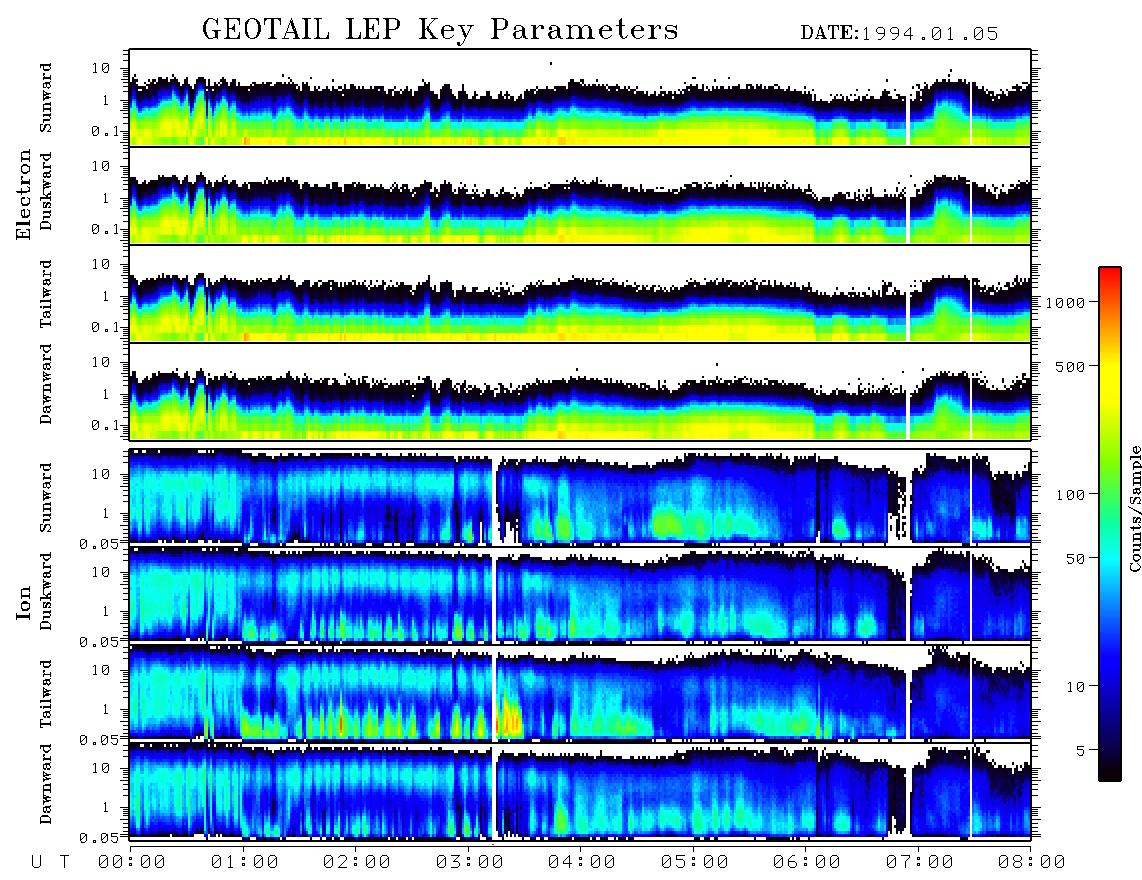
Task: Click the 03:00 time axis label
Action: [469, 862]
